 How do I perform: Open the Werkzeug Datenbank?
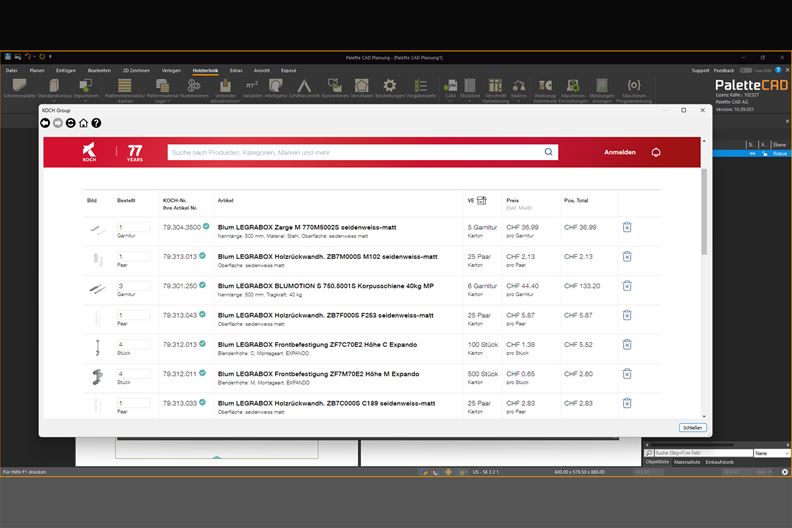[x=545, y=90]
